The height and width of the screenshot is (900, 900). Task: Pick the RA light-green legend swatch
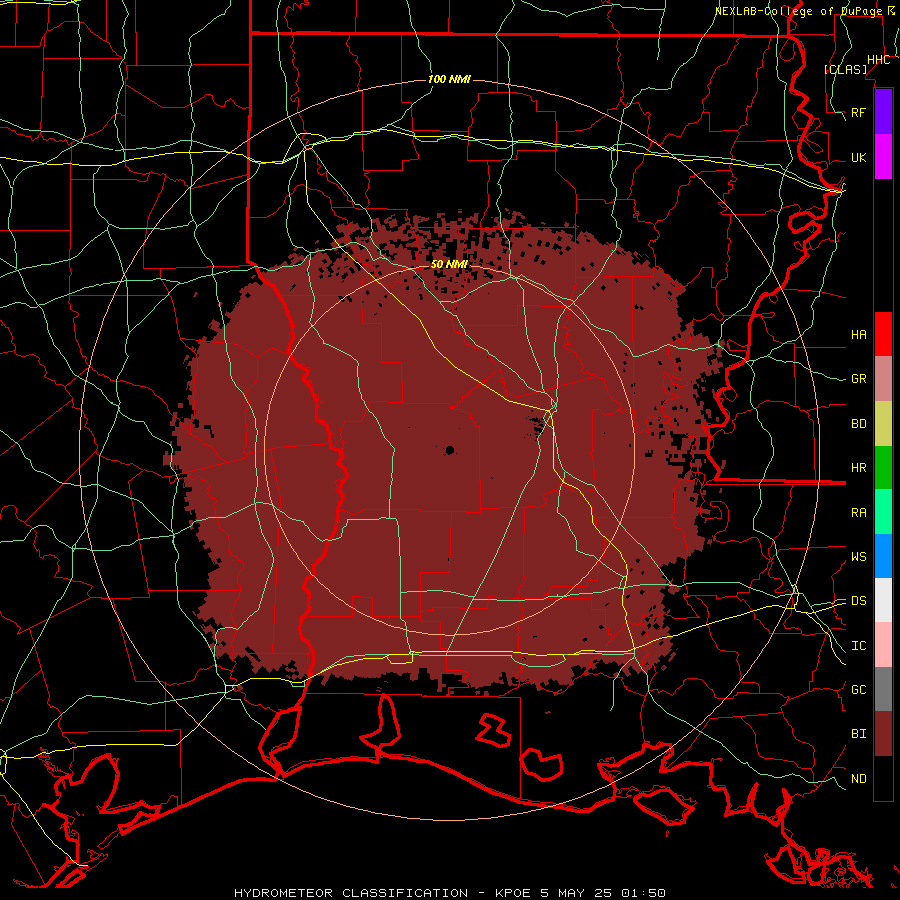click(883, 512)
